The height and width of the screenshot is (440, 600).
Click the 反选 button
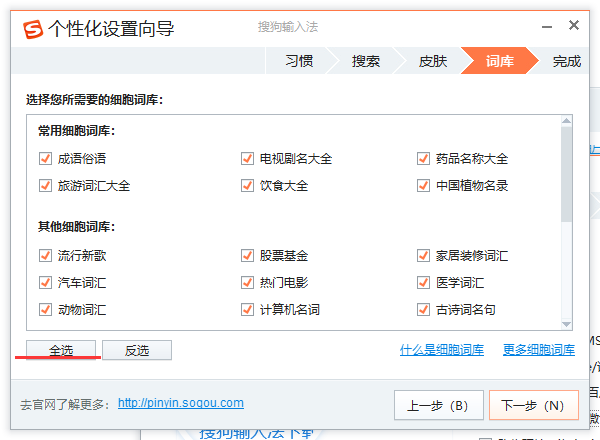point(137,350)
